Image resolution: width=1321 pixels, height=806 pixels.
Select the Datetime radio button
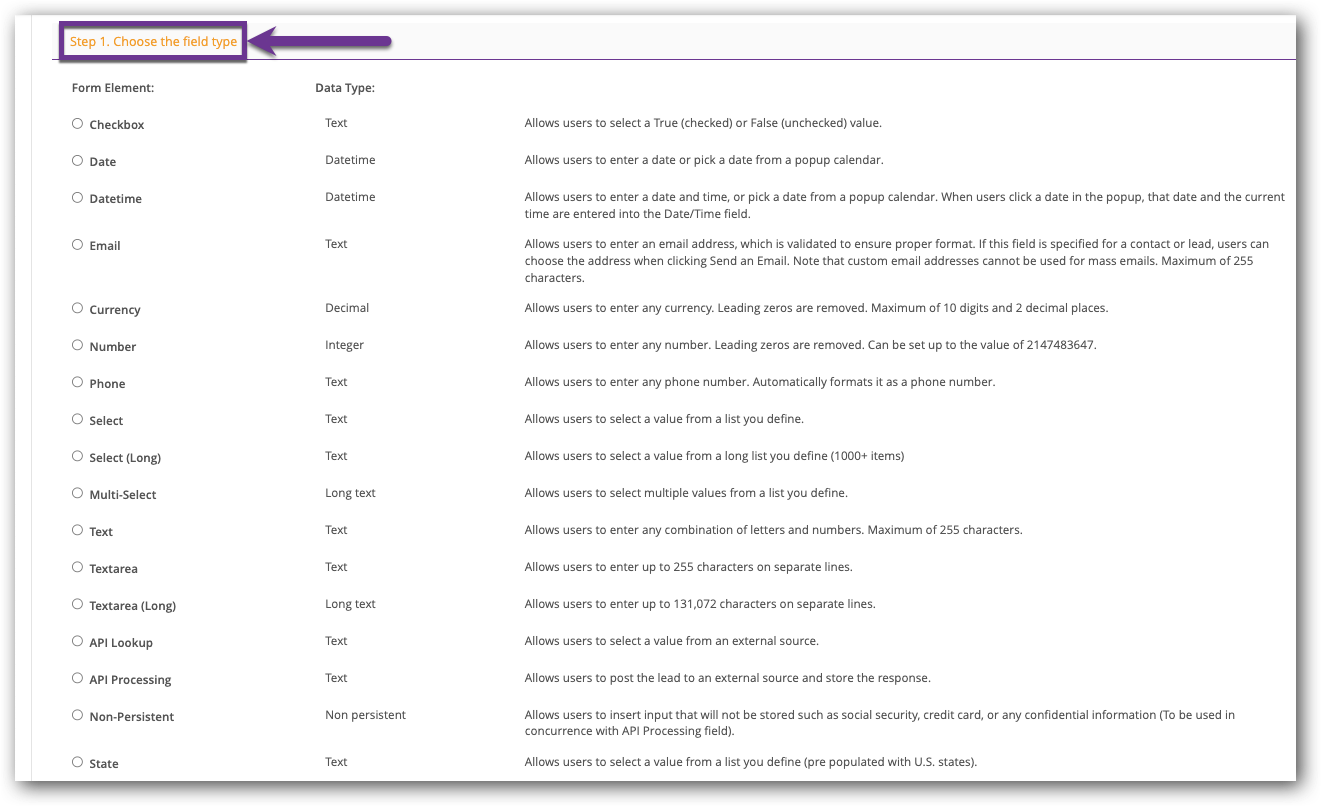[x=78, y=198]
